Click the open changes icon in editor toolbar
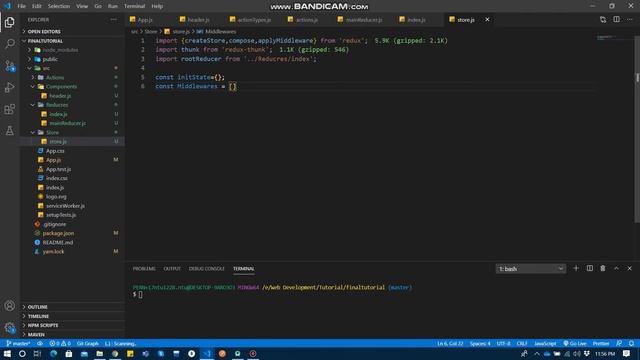The image size is (640, 360). tap(603, 20)
